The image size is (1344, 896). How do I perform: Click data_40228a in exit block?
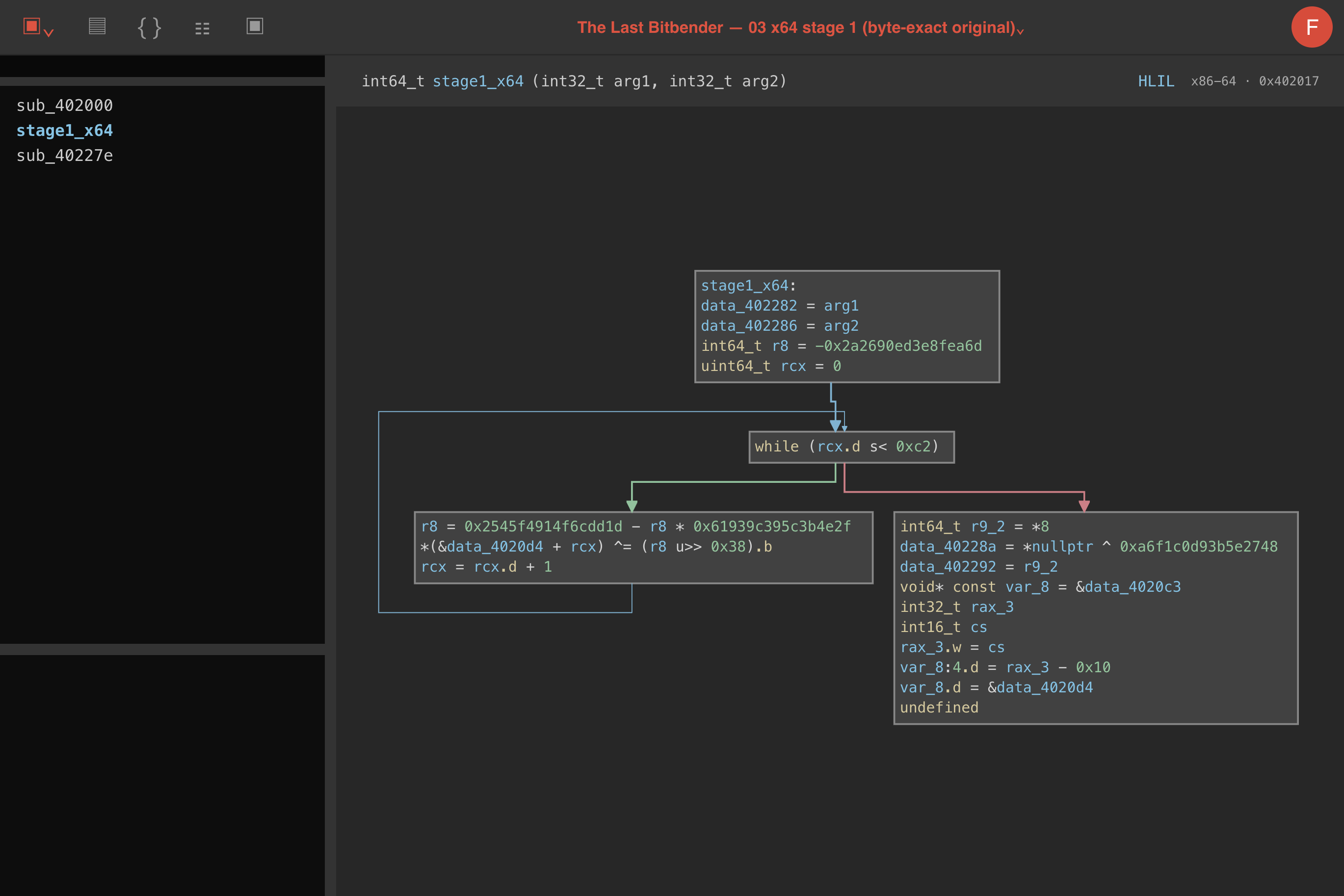(948, 546)
